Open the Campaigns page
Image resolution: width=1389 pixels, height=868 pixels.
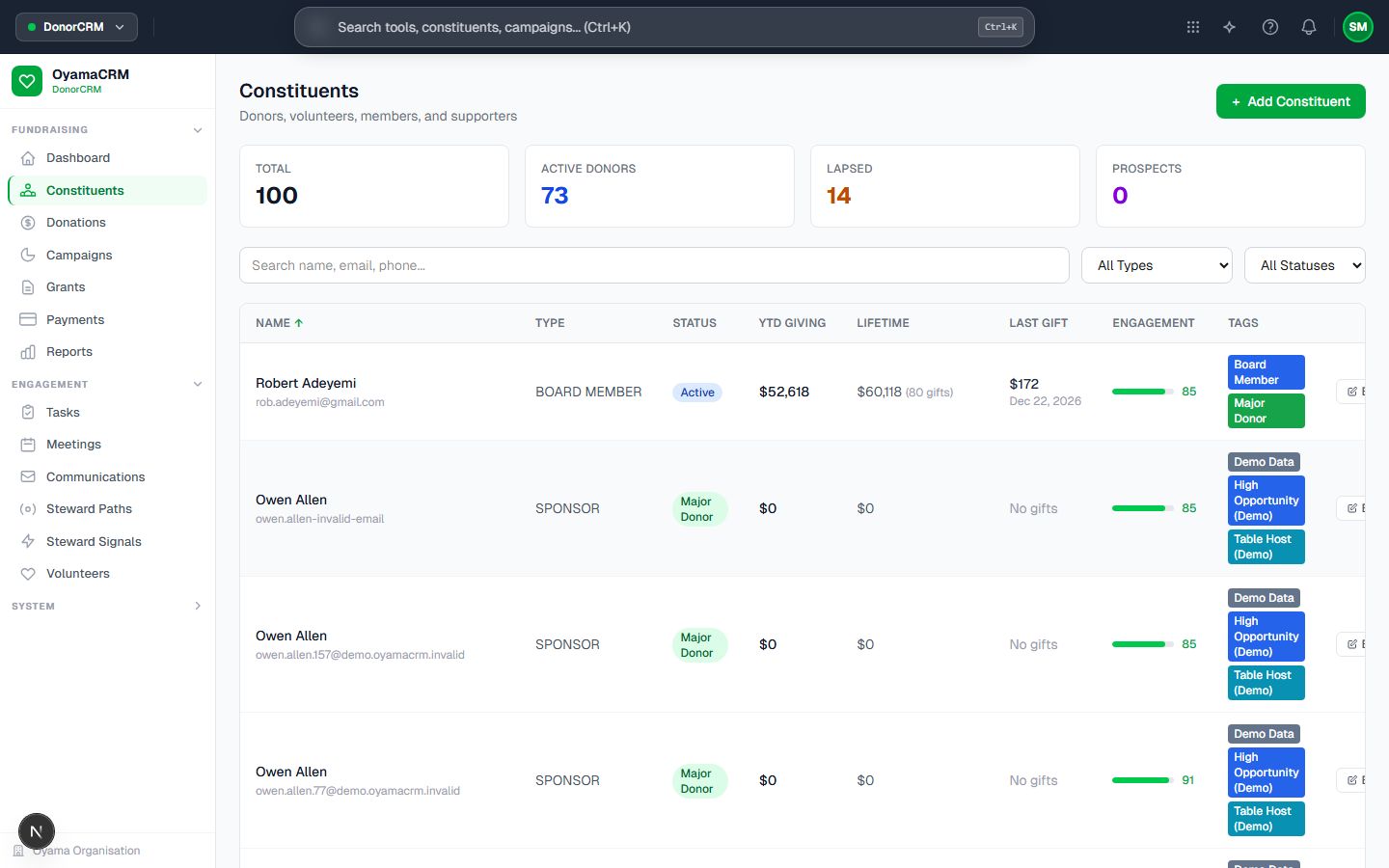pyautogui.click(x=107, y=256)
